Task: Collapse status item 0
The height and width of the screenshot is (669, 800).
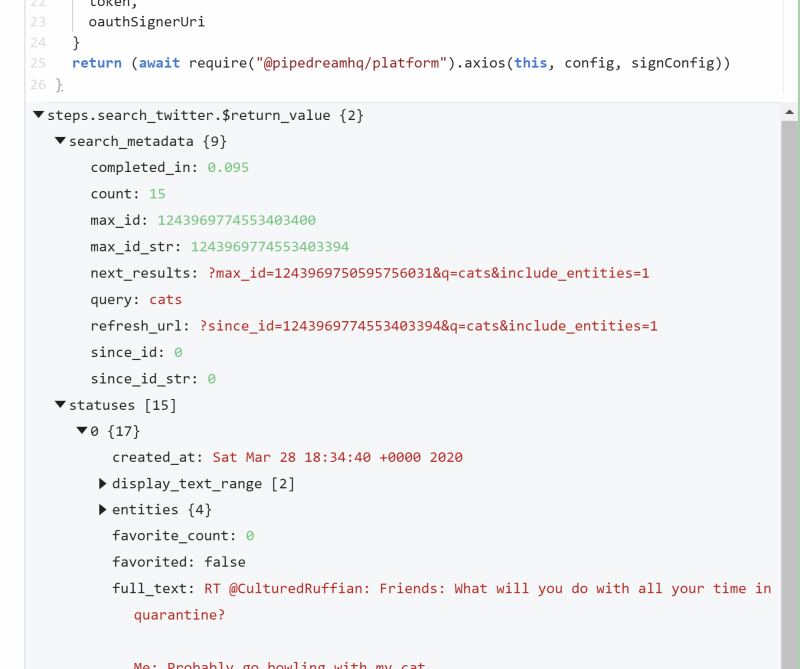Action: [82, 431]
